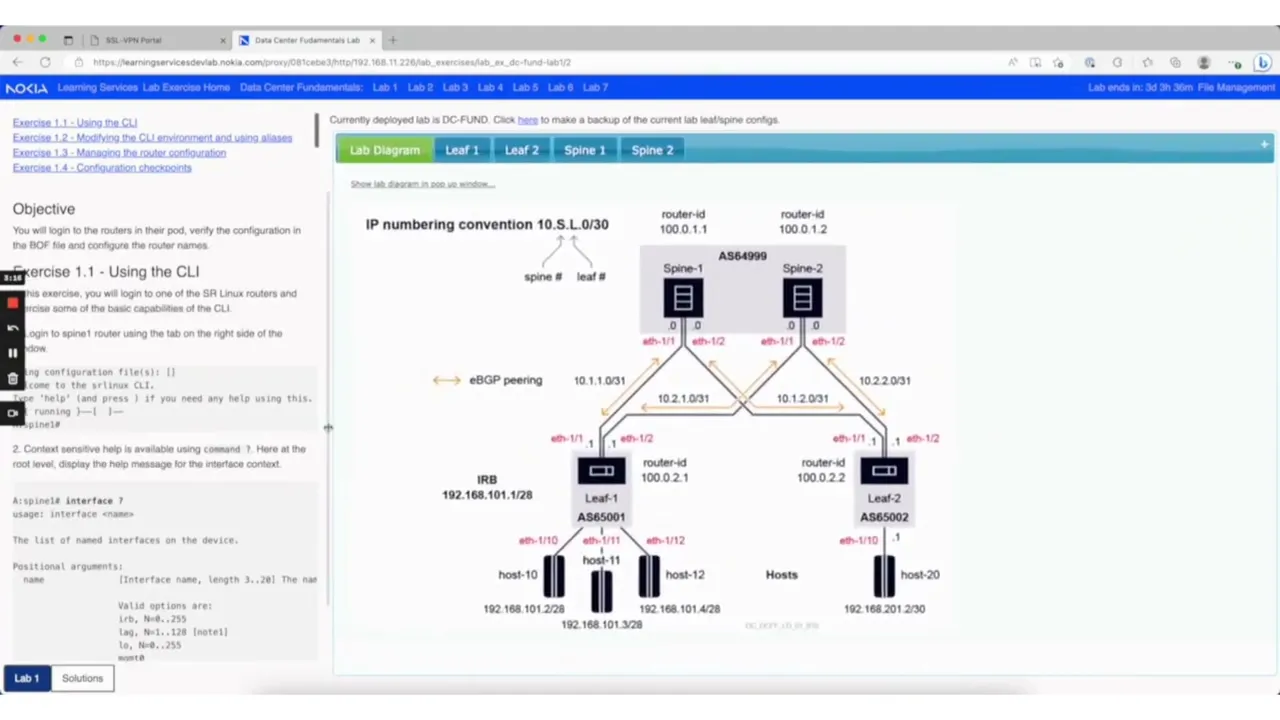Click the browser refresh-style toolbar icon beside extensions
The width and height of the screenshot is (1280, 720).
(1118, 62)
